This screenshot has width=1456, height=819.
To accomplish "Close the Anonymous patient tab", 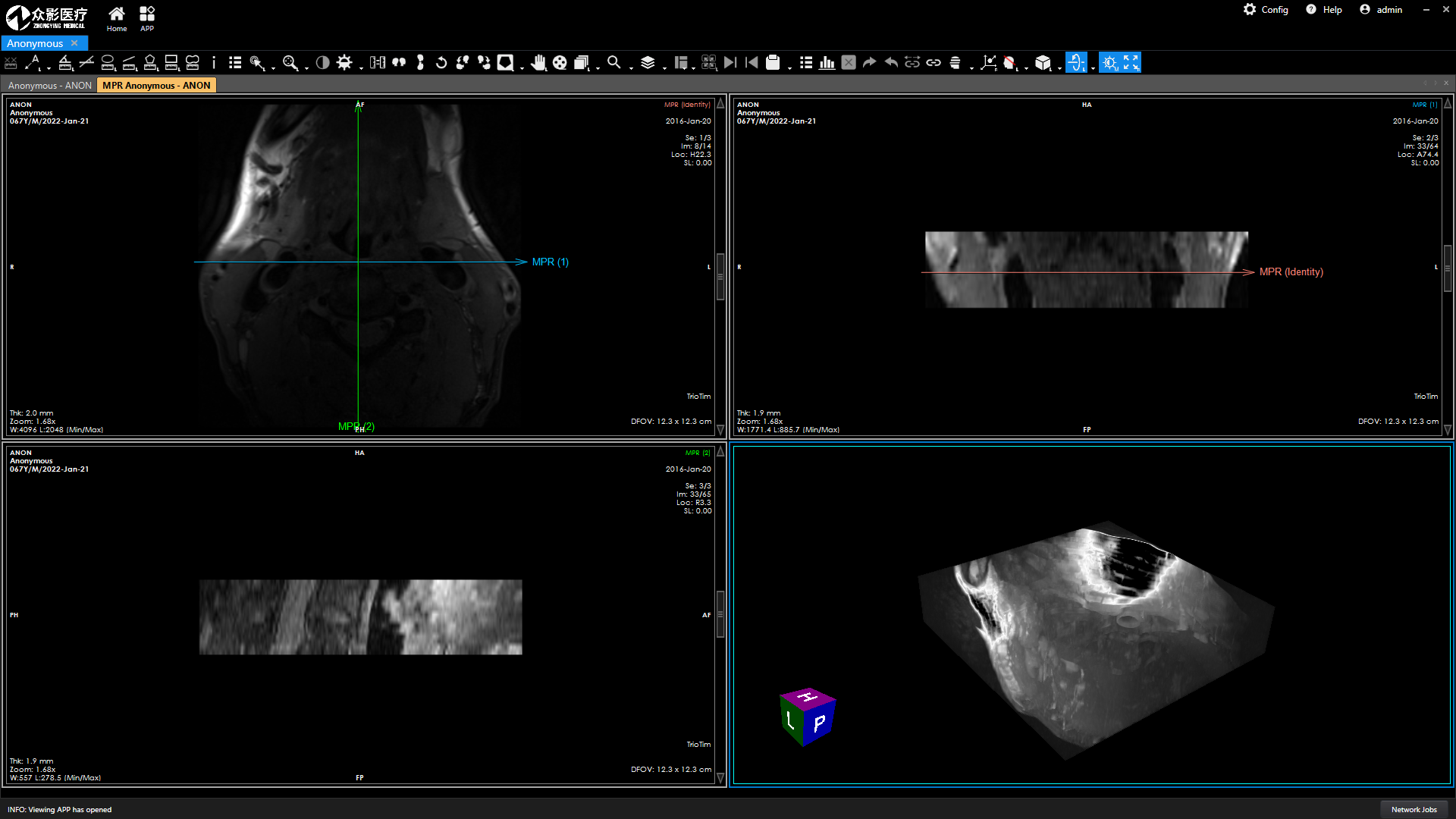I will [x=74, y=43].
